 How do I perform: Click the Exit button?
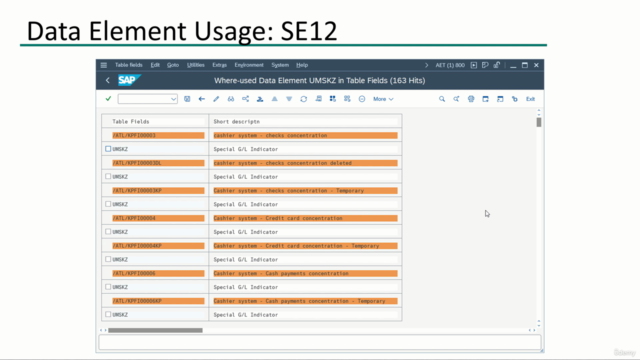tap(530, 99)
